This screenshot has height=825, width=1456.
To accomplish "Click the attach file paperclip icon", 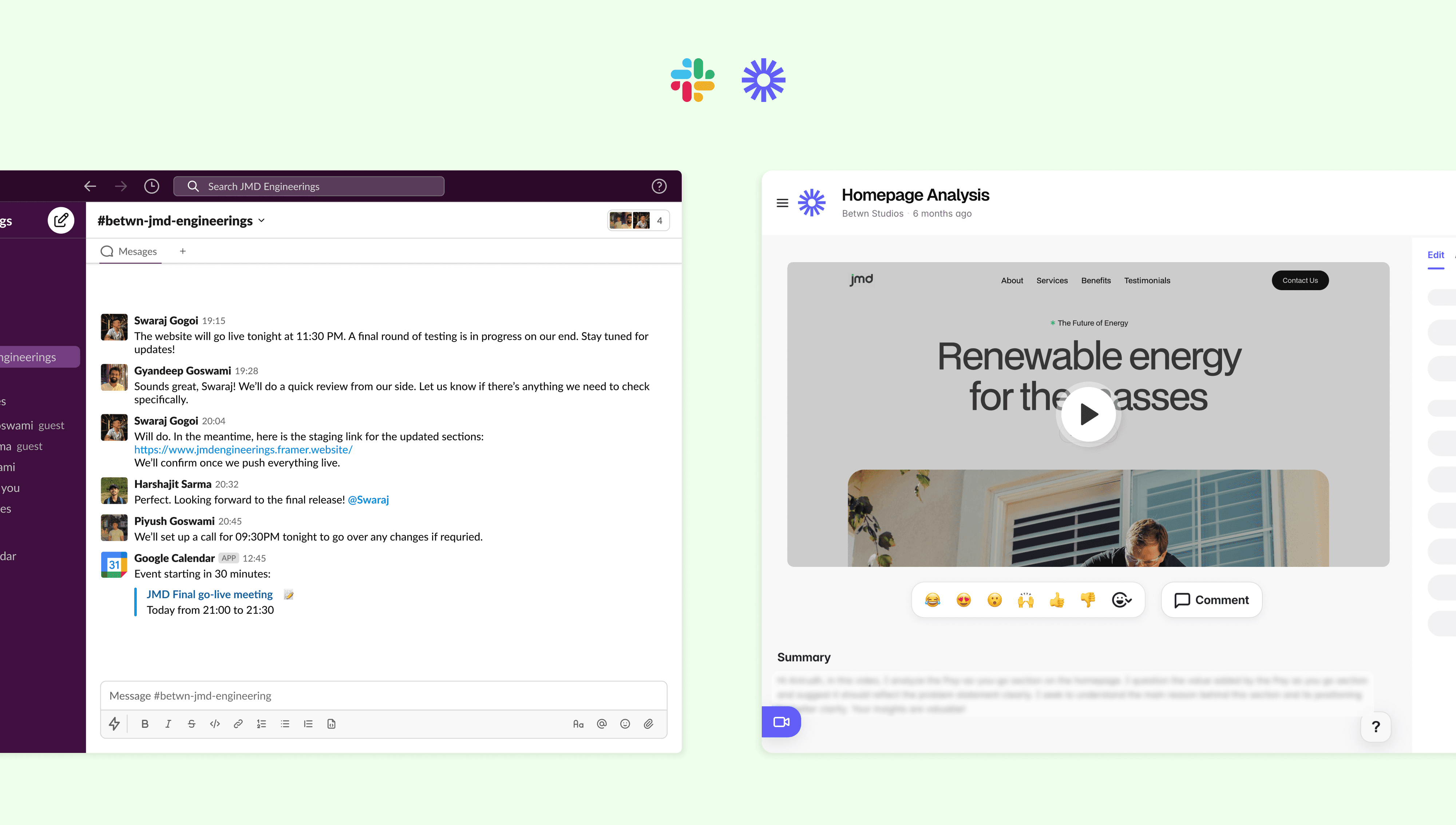I will (648, 723).
